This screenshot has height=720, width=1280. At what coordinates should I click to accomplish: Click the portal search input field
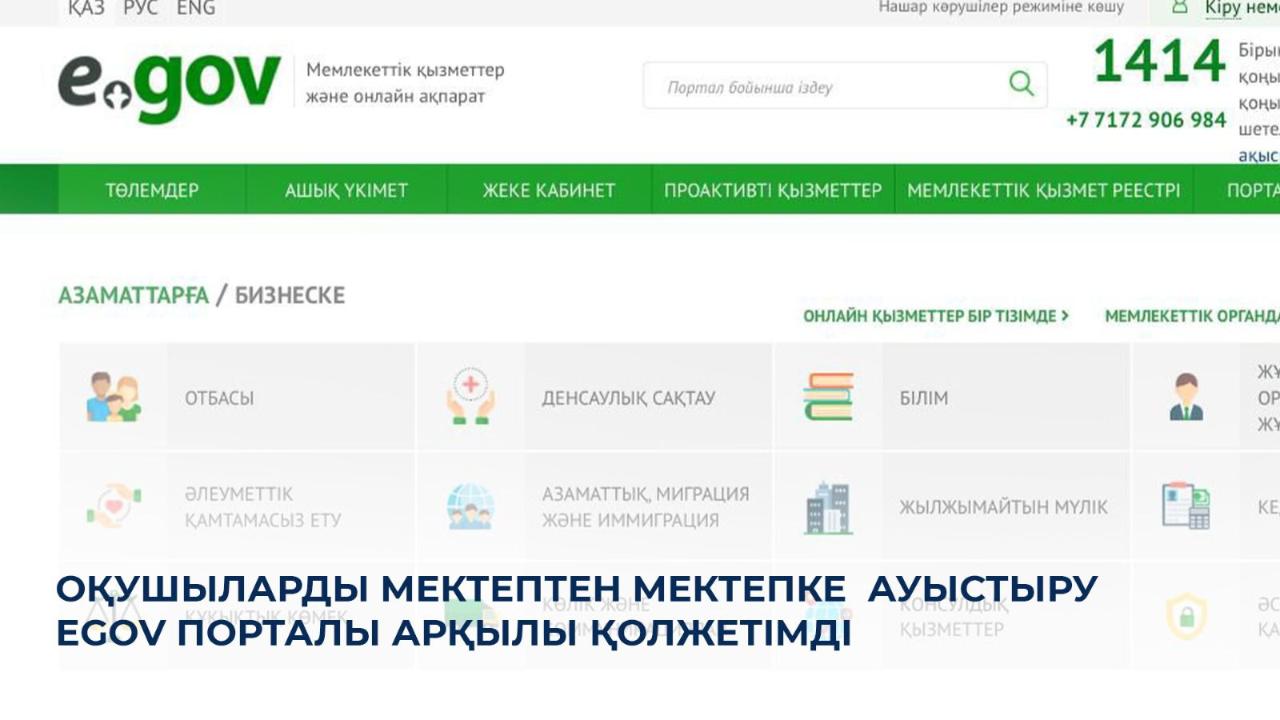[x=830, y=87]
